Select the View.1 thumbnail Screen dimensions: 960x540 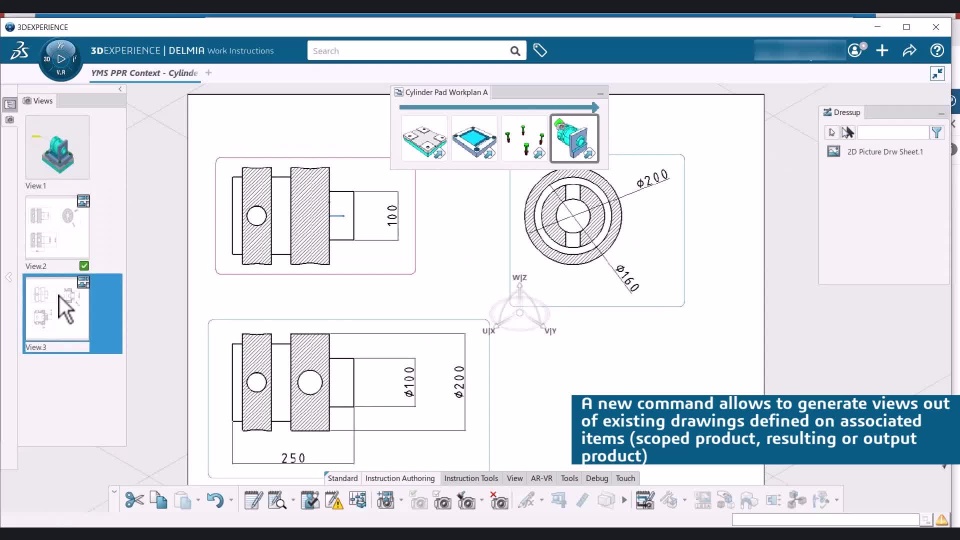(x=58, y=147)
